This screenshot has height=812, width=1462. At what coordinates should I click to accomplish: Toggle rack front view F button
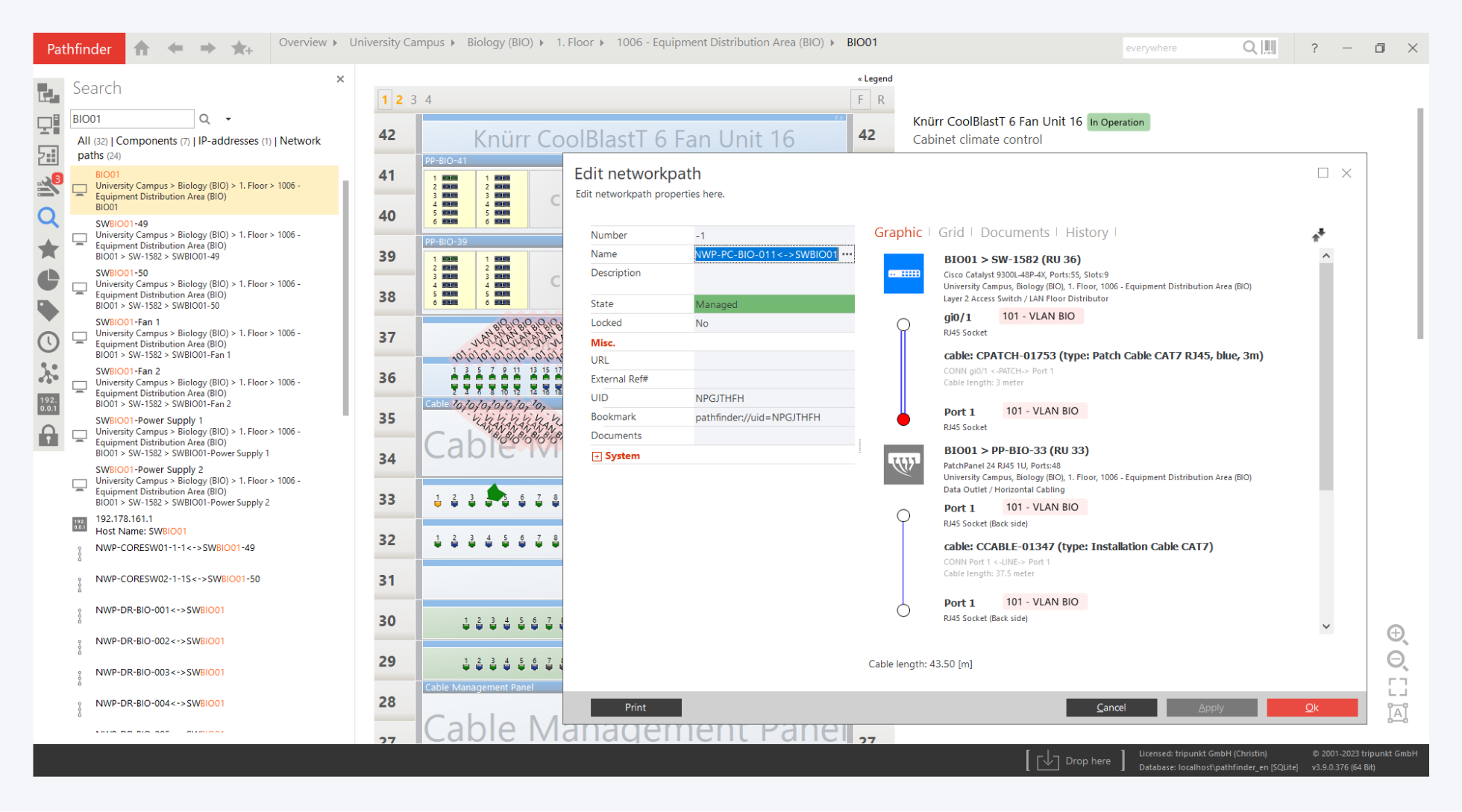[860, 99]
